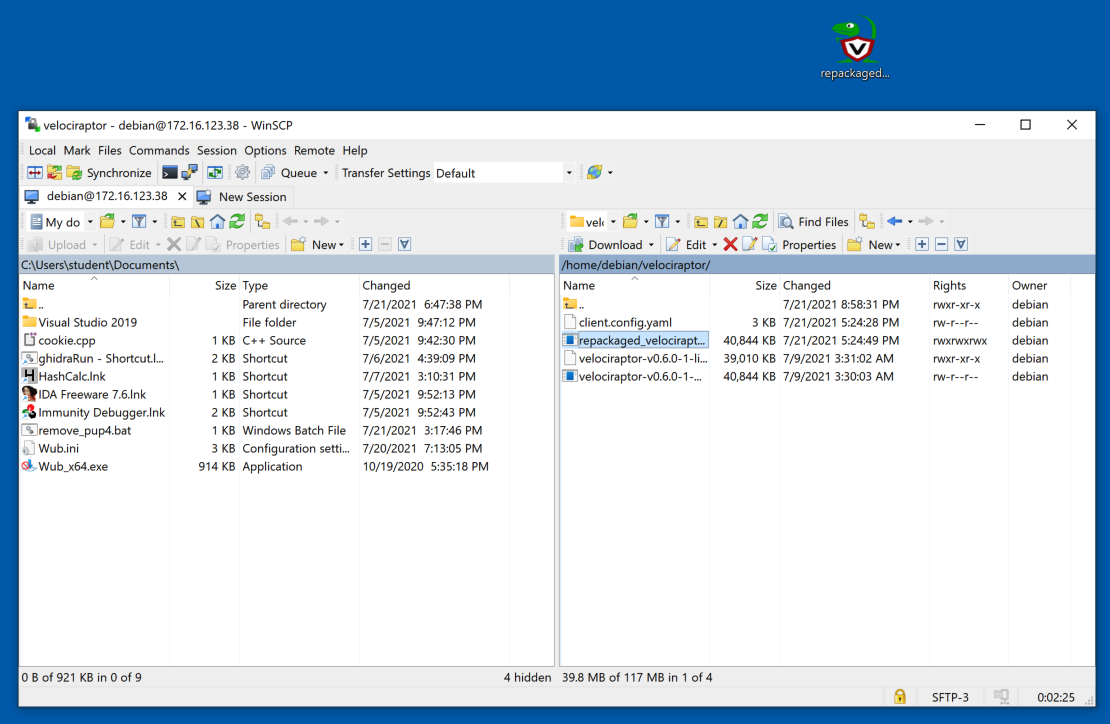Go to remote root directory icon
Screen dimensions: 1110x724
pos(721,222)
